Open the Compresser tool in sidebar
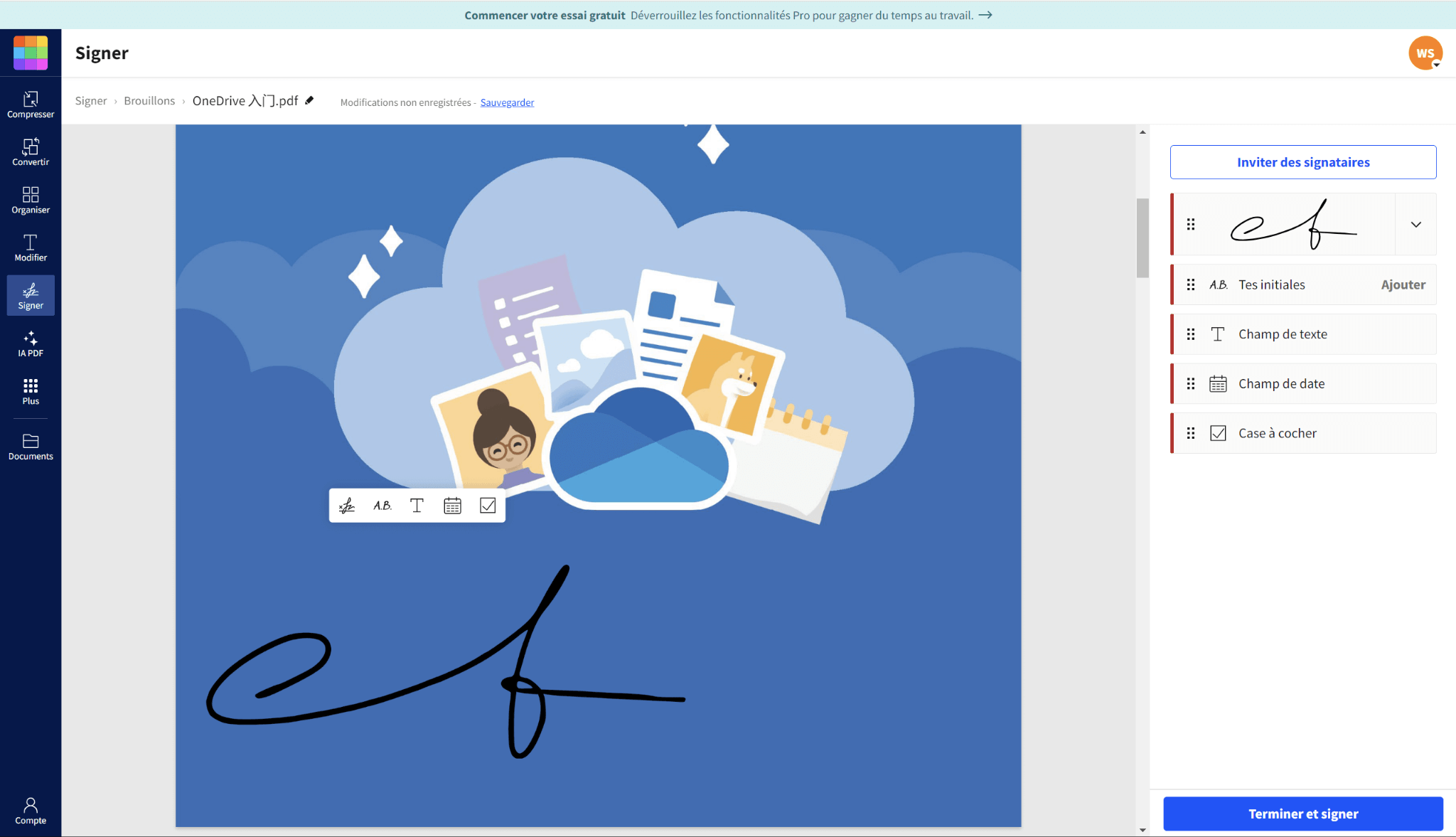This screenshot has width=1456, height=837. click(x=31, y=105)
